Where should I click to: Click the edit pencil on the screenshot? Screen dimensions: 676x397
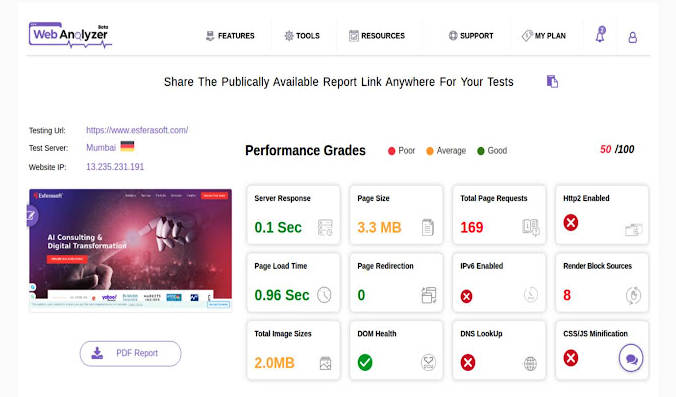tap(31, 216)
